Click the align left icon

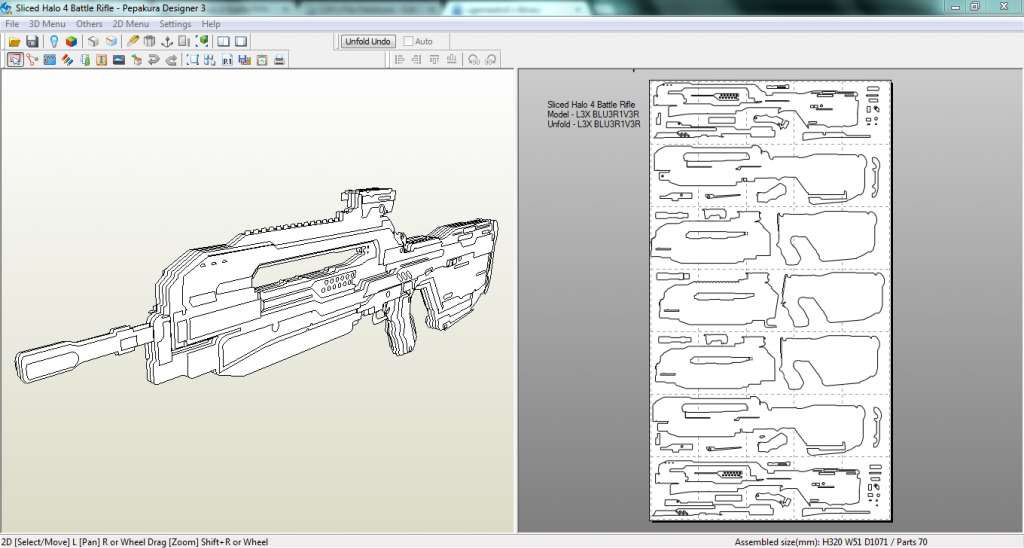coord(400,60)
